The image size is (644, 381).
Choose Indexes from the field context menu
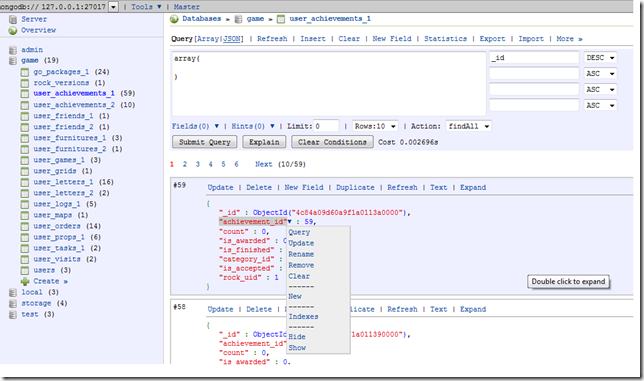tap(304, 317)
